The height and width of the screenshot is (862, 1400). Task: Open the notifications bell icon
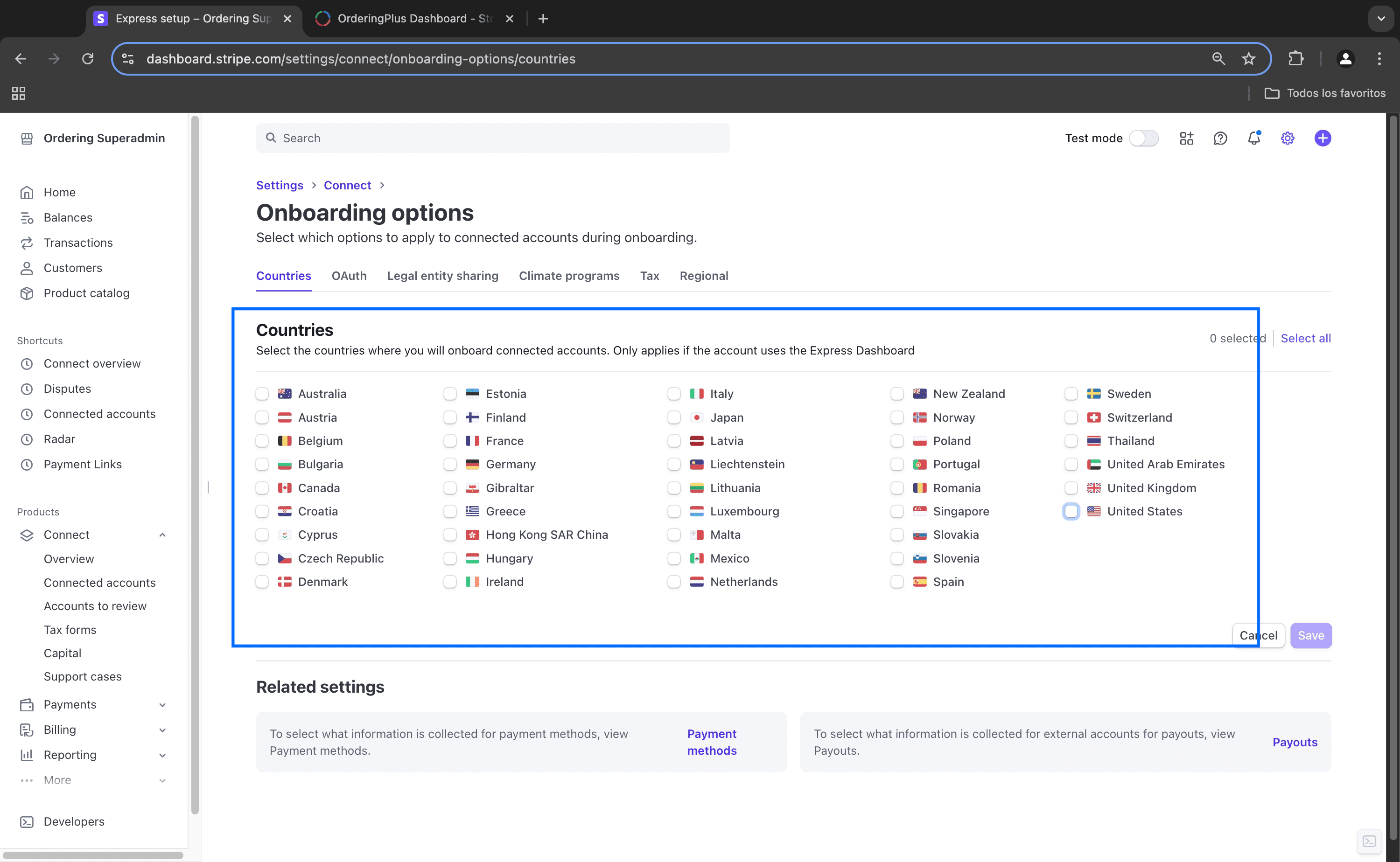tap(1253, 138)
